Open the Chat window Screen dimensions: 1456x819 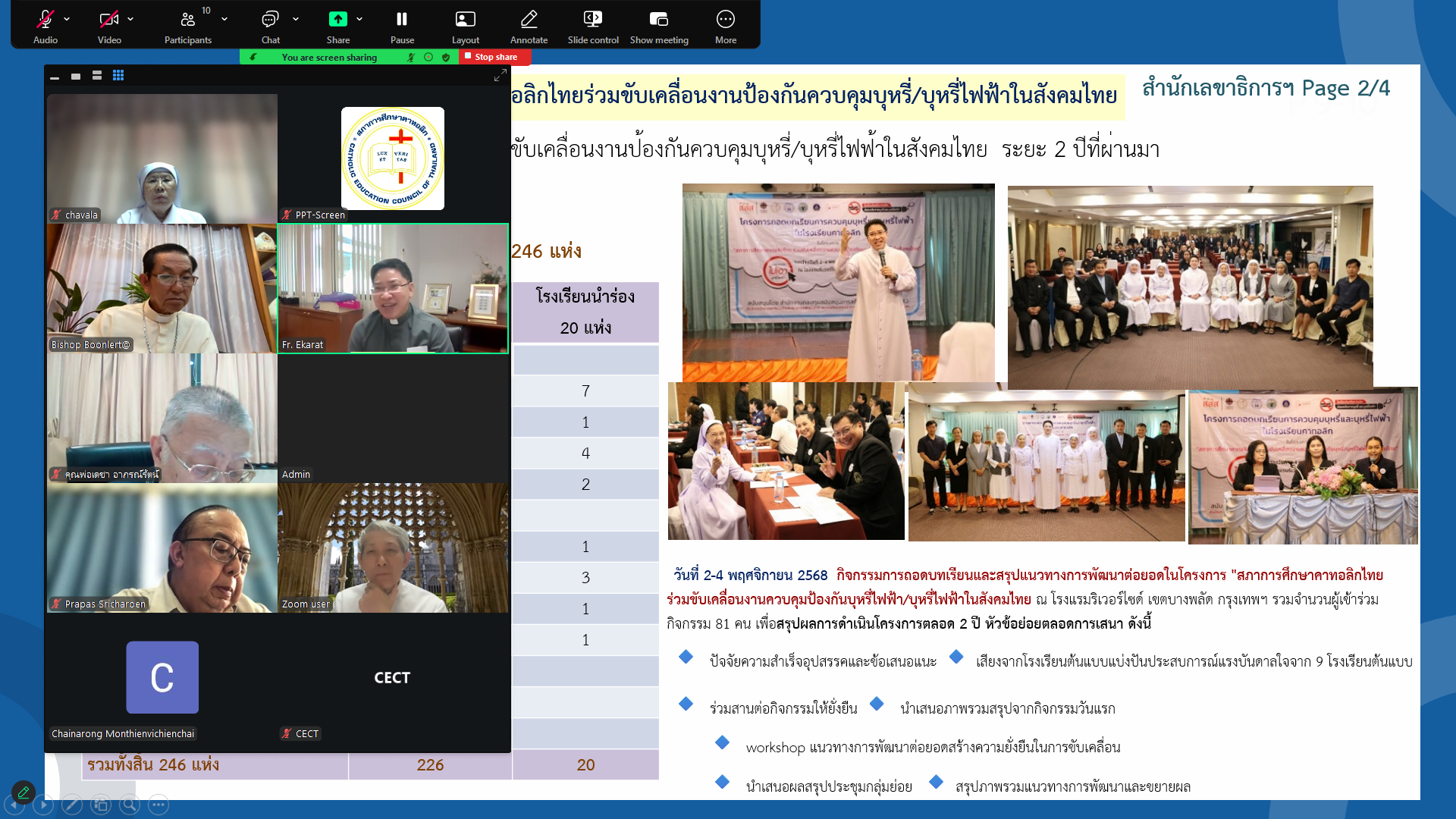(270, 20)
